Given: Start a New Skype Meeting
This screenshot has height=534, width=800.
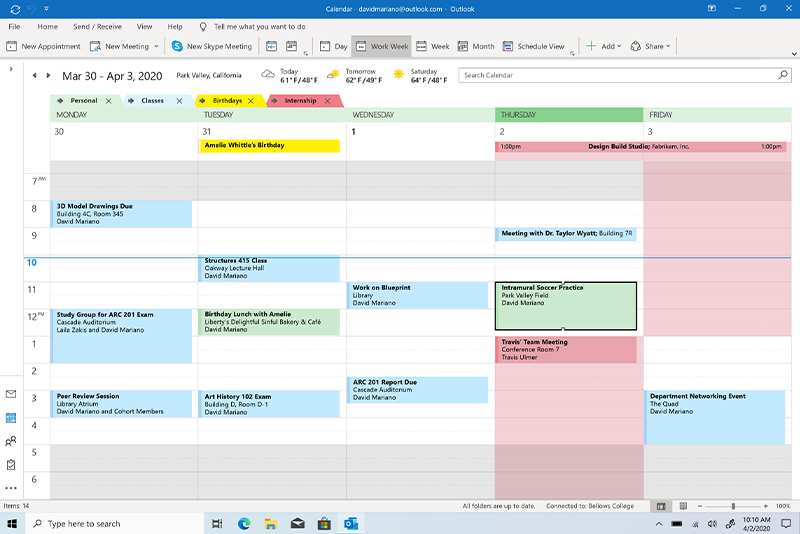Looking at the screenshot, I should 212,46.
